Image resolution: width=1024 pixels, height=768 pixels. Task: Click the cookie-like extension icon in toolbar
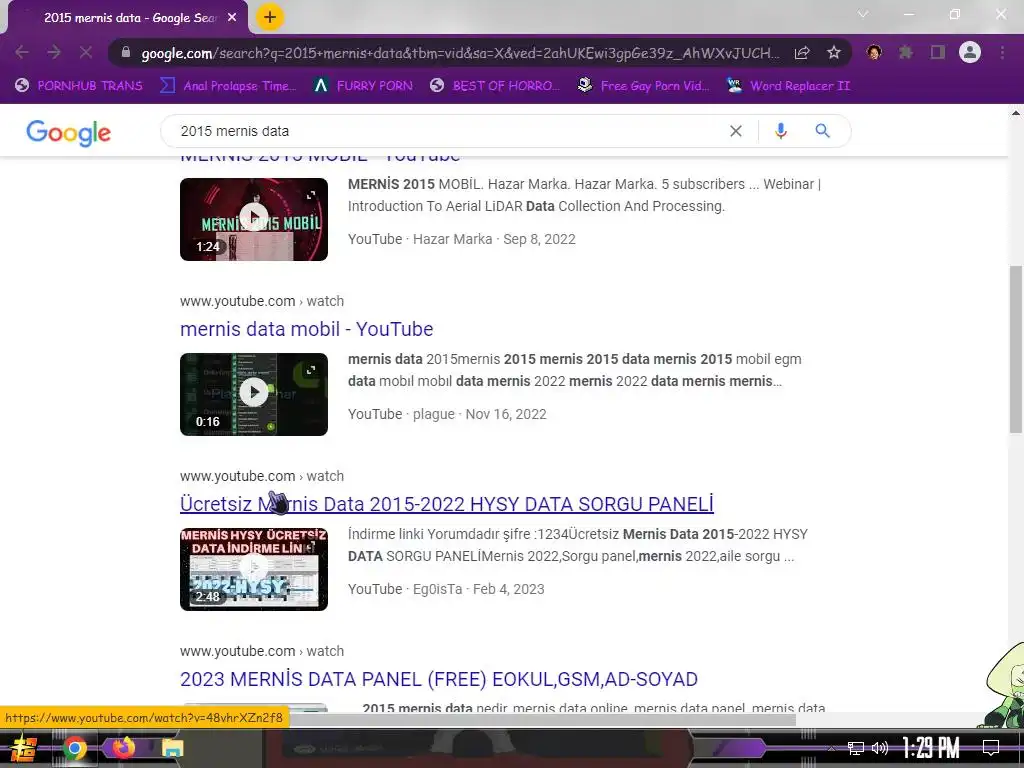[x=874, y=52]
